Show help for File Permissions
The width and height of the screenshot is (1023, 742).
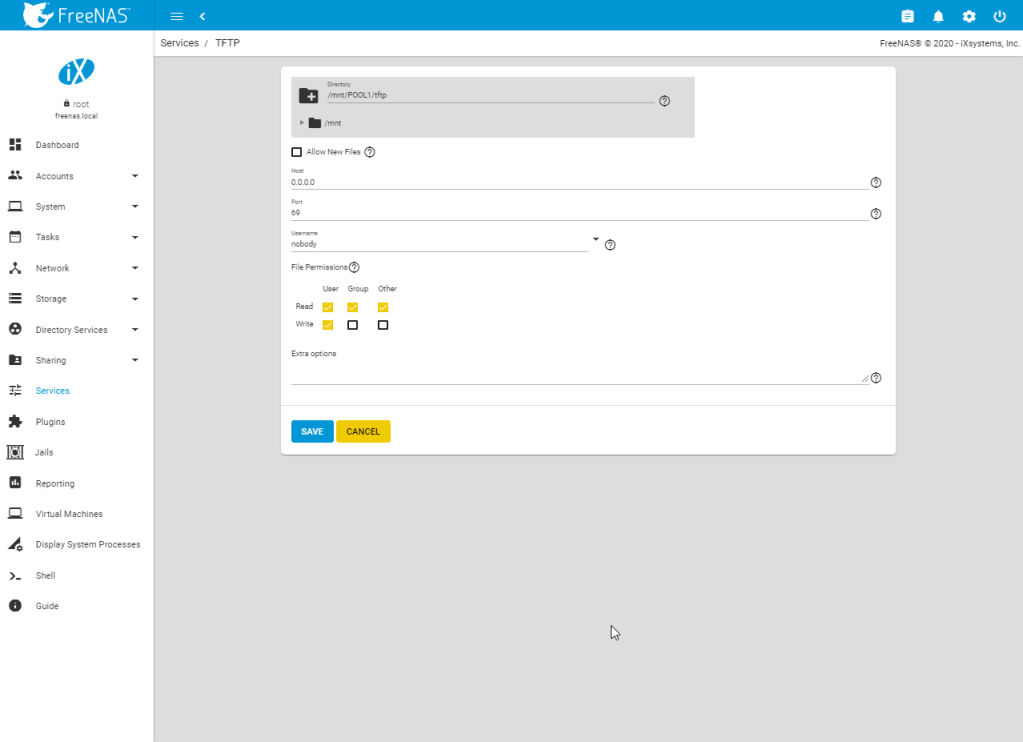click(x=354, y=268)
